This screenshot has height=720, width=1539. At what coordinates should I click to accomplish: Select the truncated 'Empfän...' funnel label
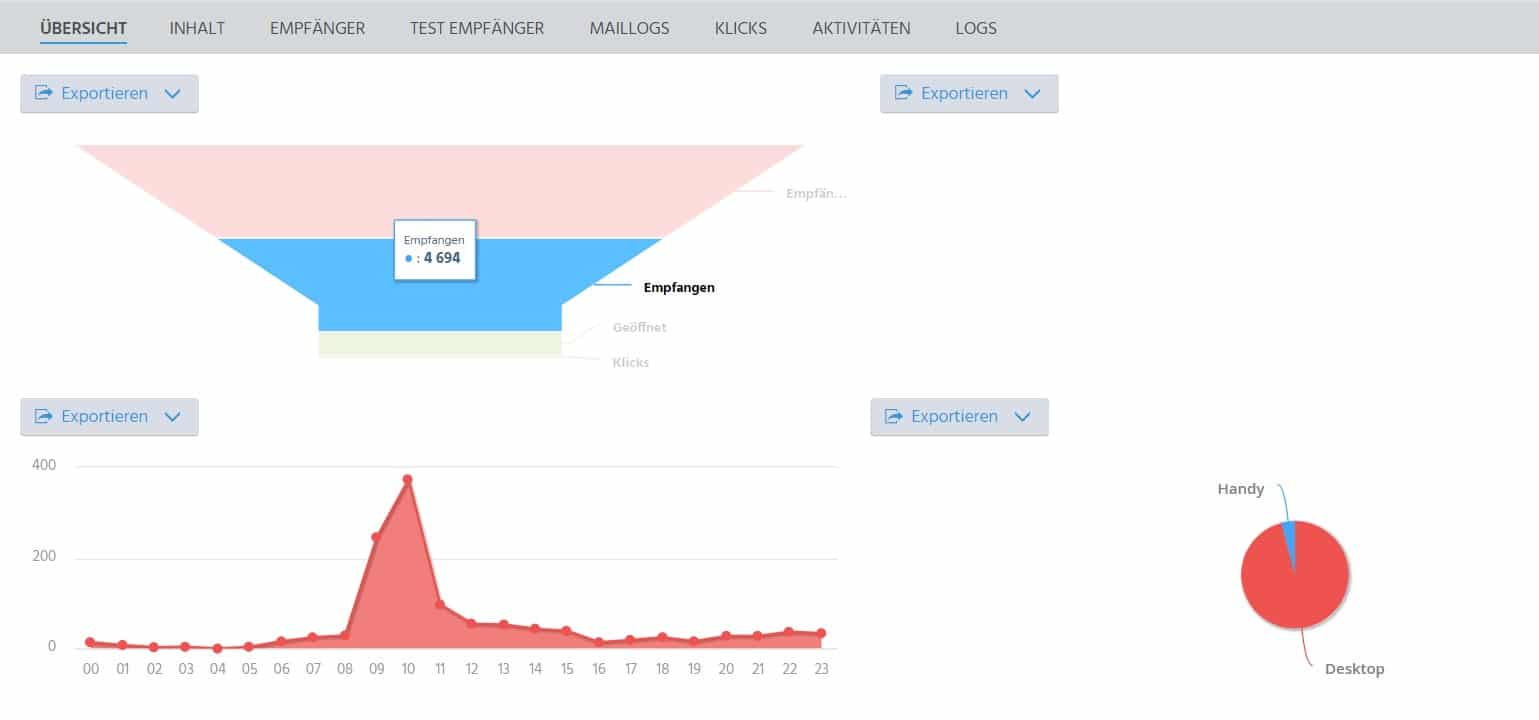pos(816,193)
